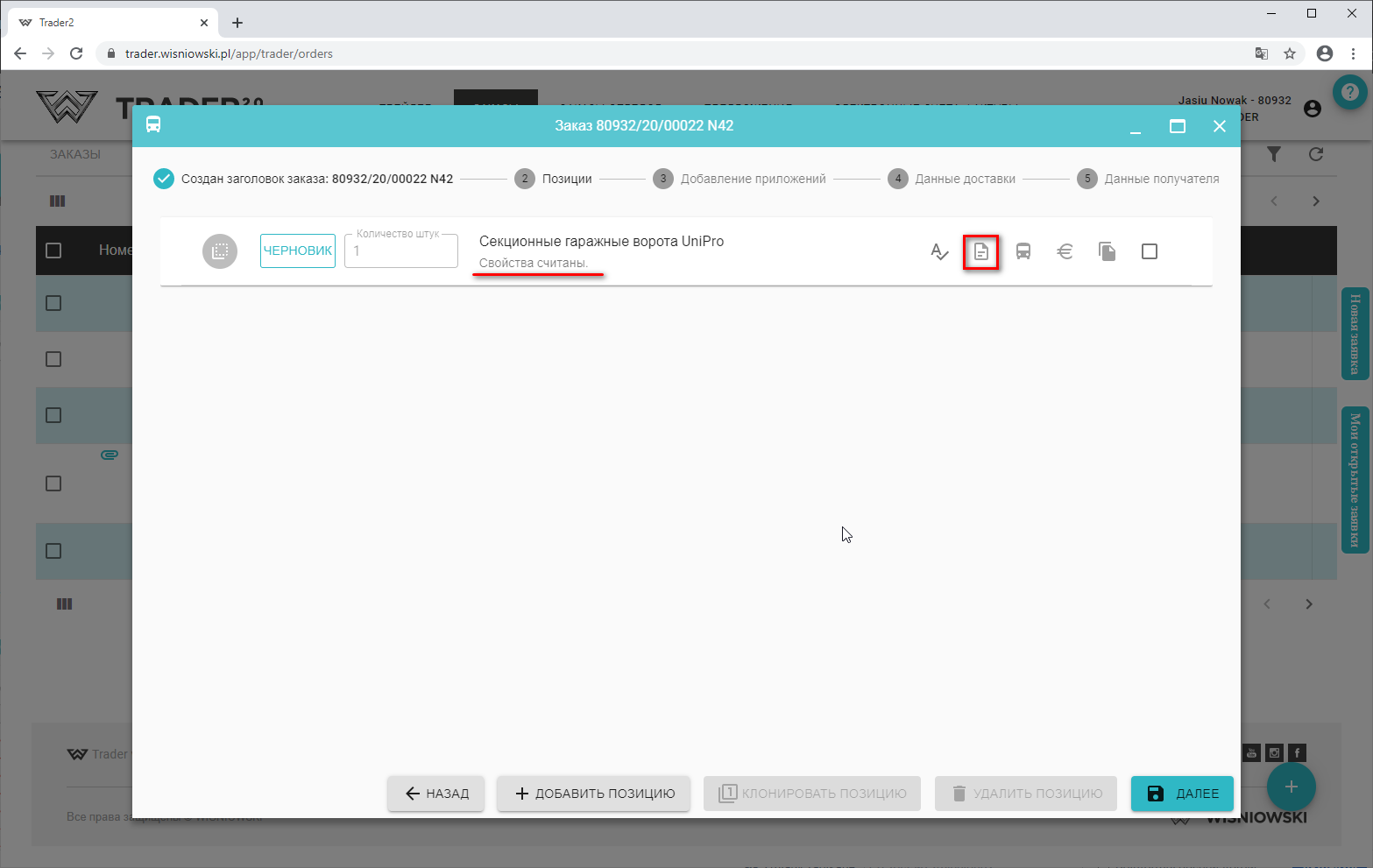Click the Количество штук input field
The width and height of the screenshot is (1373, 868).
(401, 251)
